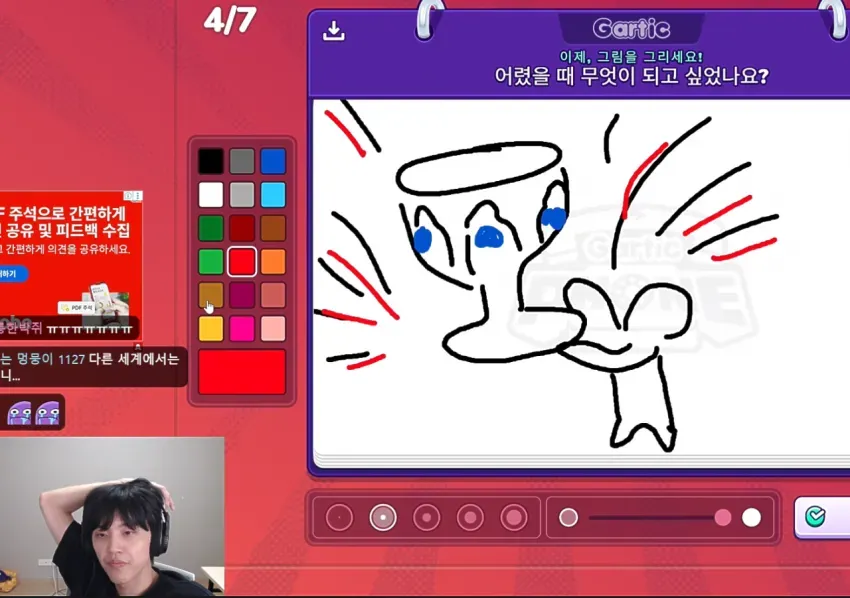The height and width of the screenshot is (598, 850).
Task: Open the ad info icon
Action: (x=128, y=195)
